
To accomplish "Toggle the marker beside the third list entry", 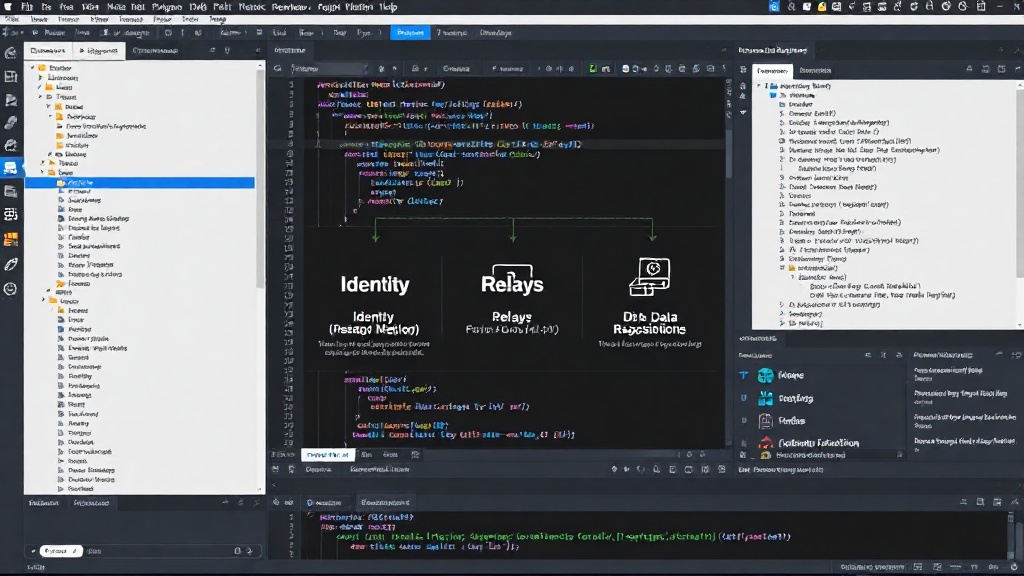I will click(744, 421).
